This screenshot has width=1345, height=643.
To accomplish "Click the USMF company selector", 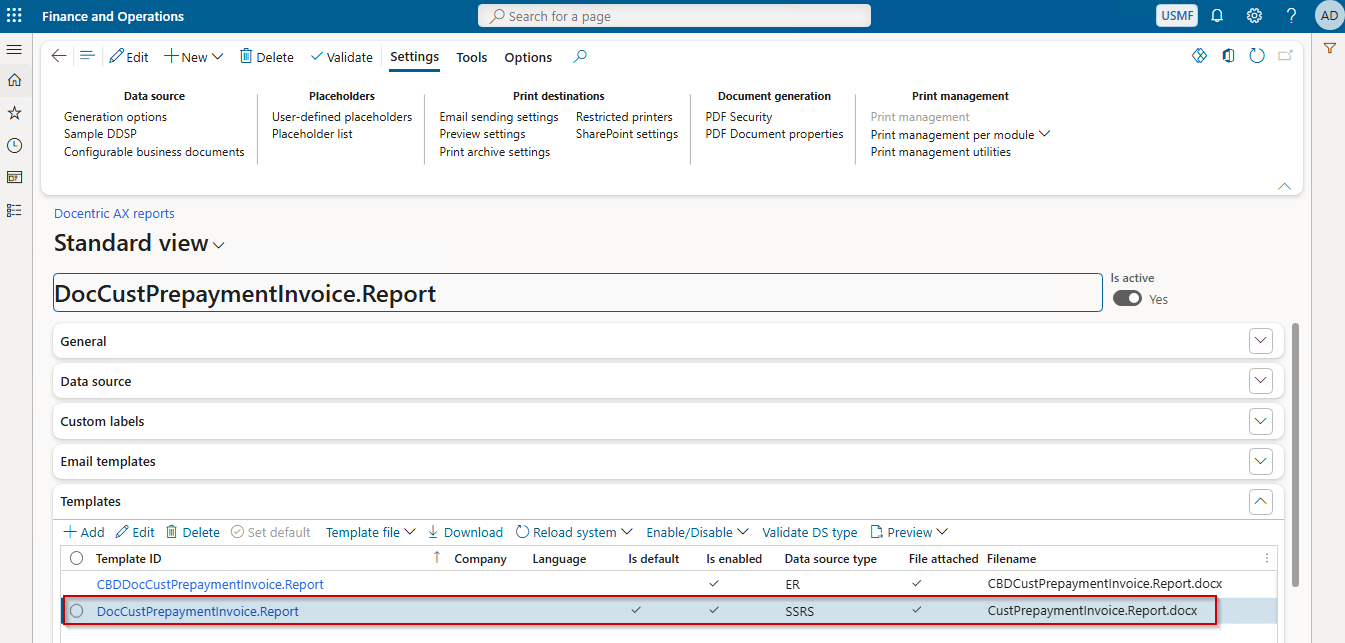I will [1176, 16].
